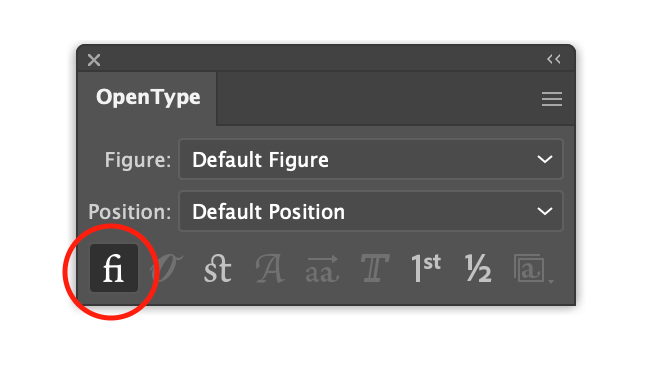Image resolution: width=652 pixels, height=376 pixels.
Task: Click empty tab bar area beside OpenType
Action: click(x=376, y=99)
